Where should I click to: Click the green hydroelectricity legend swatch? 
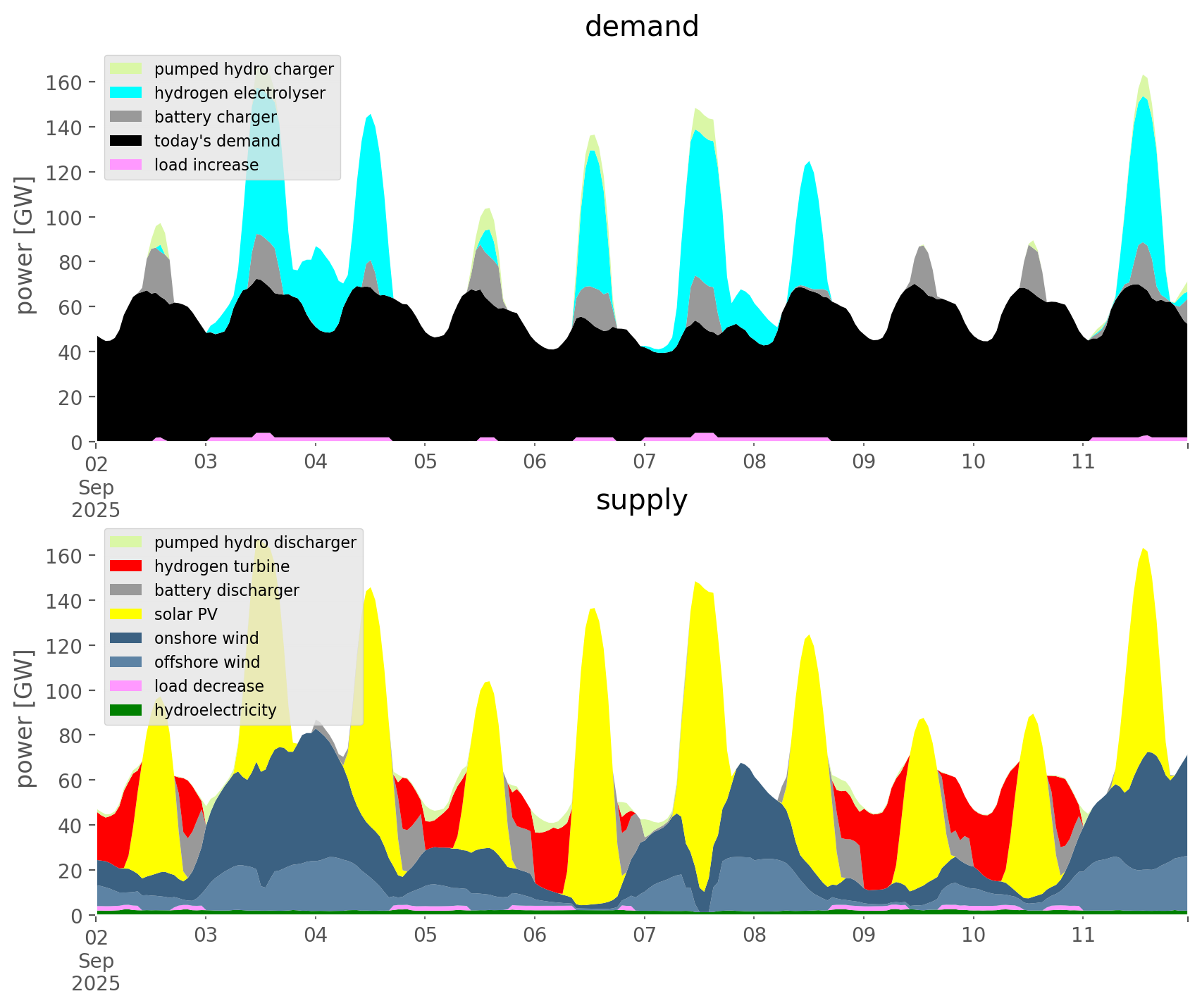coord(126,710)
